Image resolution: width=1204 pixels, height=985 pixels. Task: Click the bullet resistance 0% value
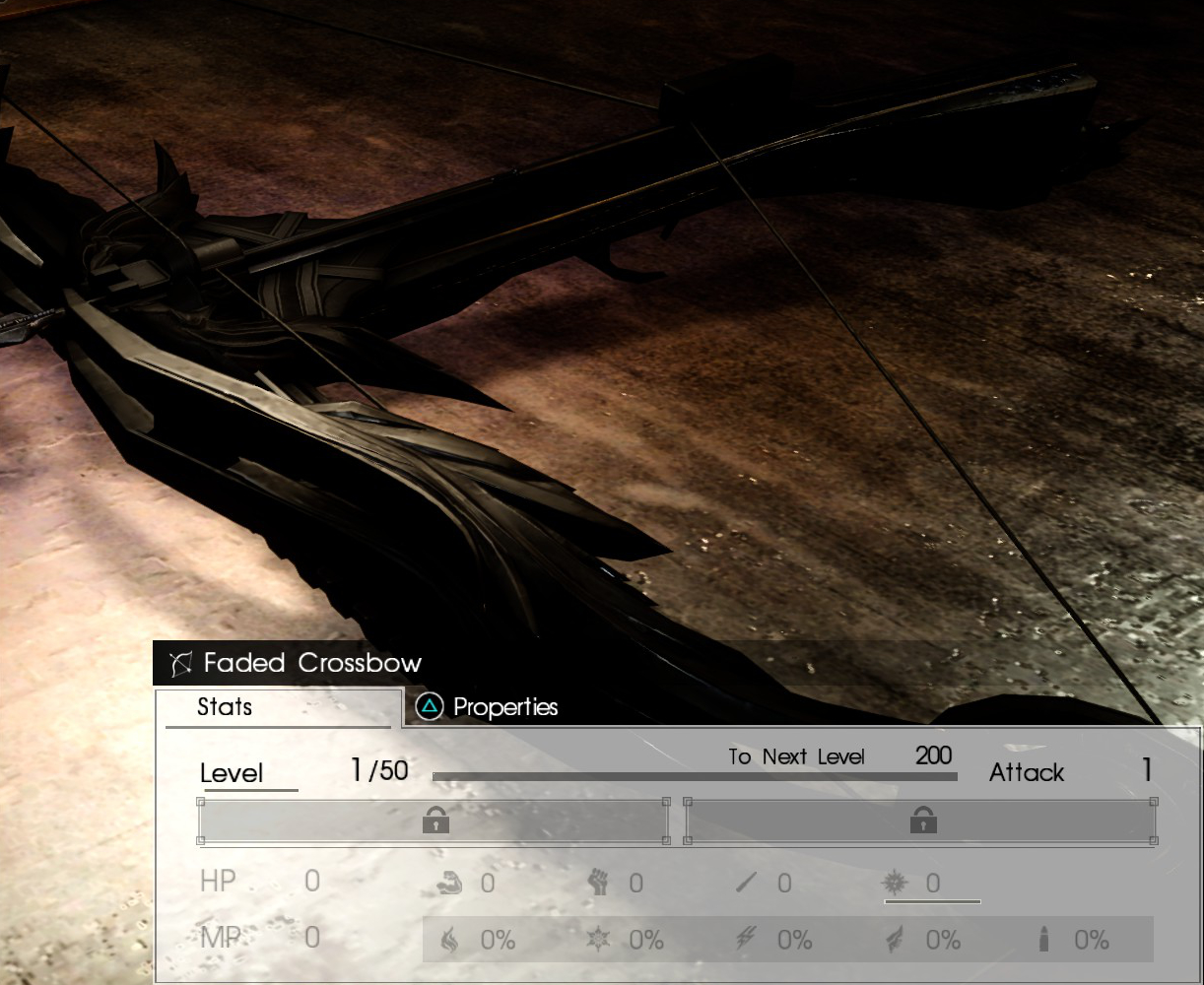1092,941
